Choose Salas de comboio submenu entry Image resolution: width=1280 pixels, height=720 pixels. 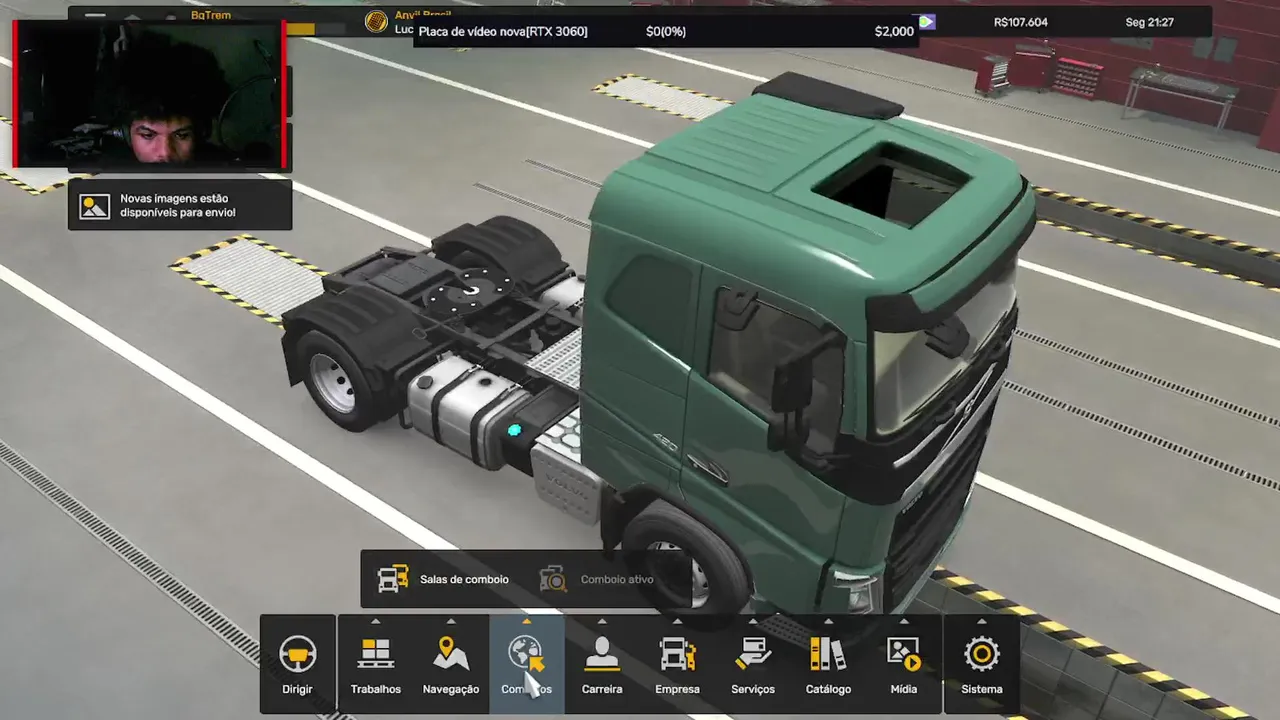pos(443,579)
